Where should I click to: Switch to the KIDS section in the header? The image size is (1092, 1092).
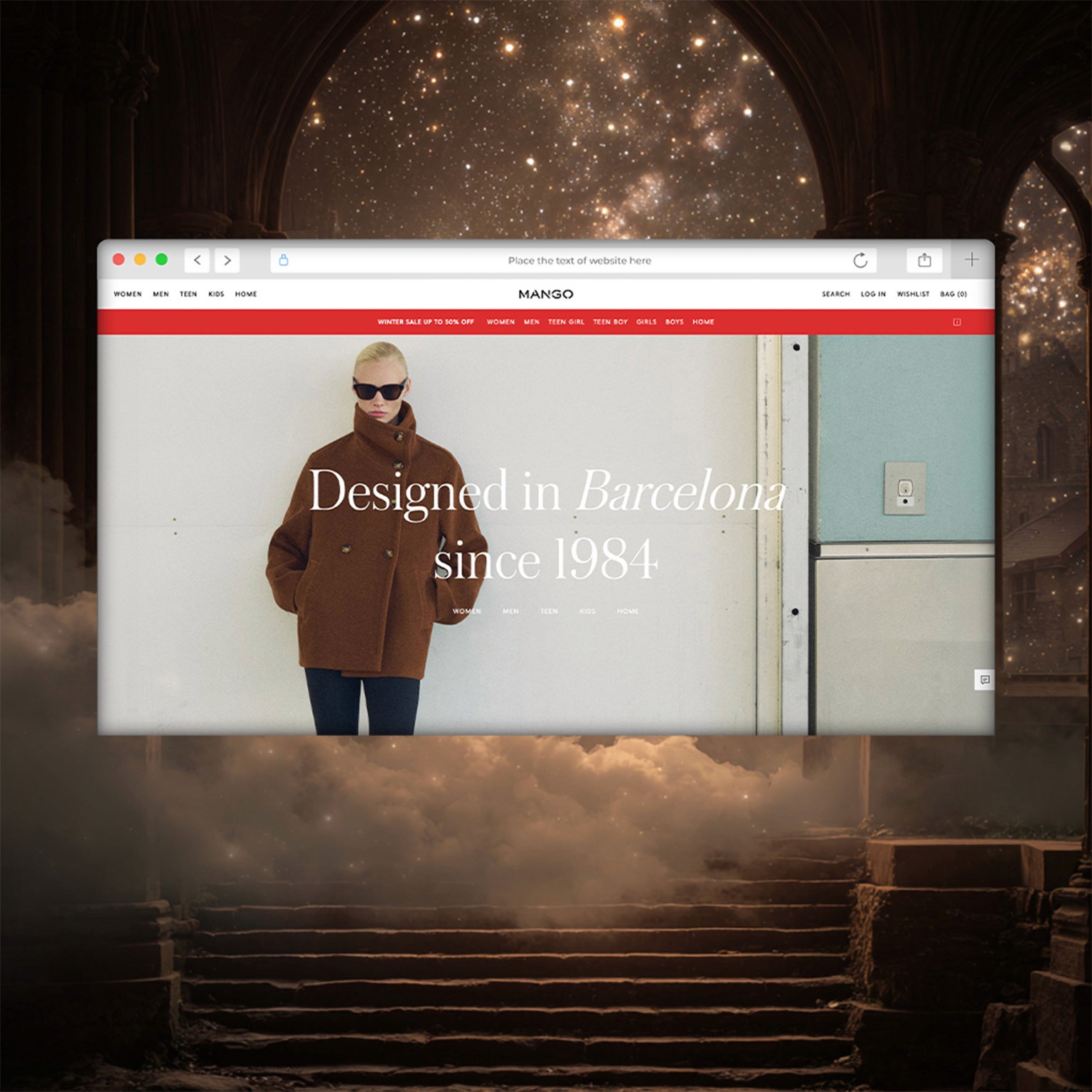(216, 294)
